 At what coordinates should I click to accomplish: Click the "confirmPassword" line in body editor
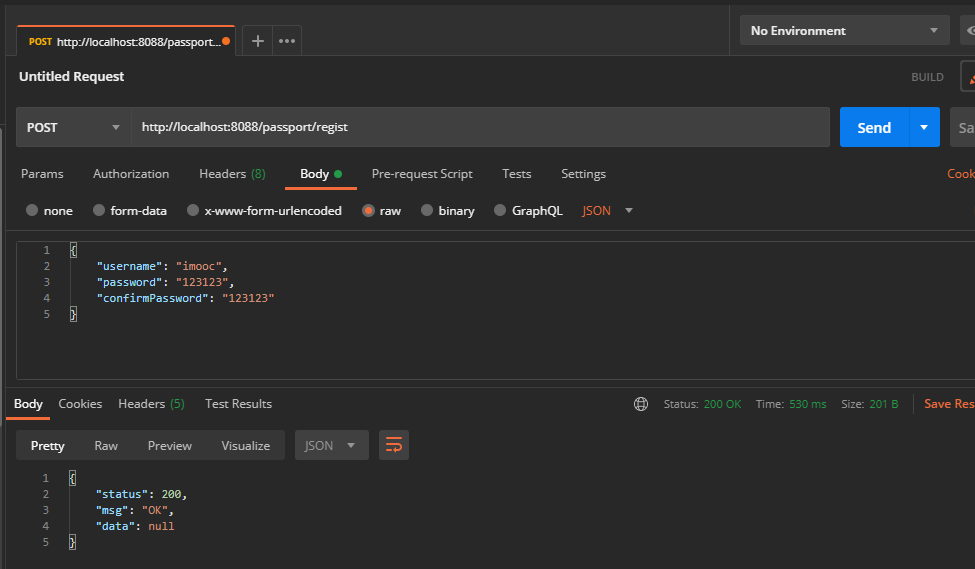pyautogui.click(x=185, y=298)
